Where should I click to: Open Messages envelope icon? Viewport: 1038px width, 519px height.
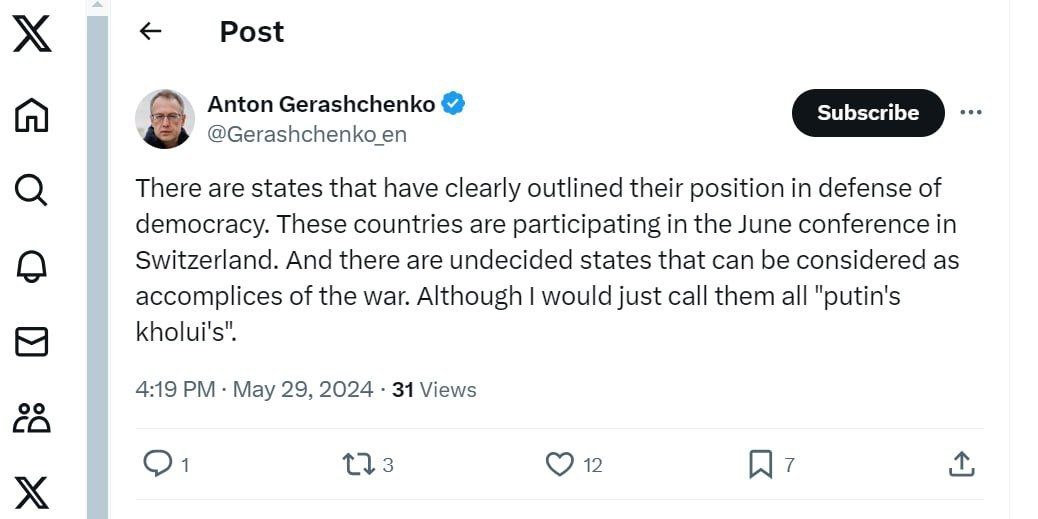pos(32,342)
